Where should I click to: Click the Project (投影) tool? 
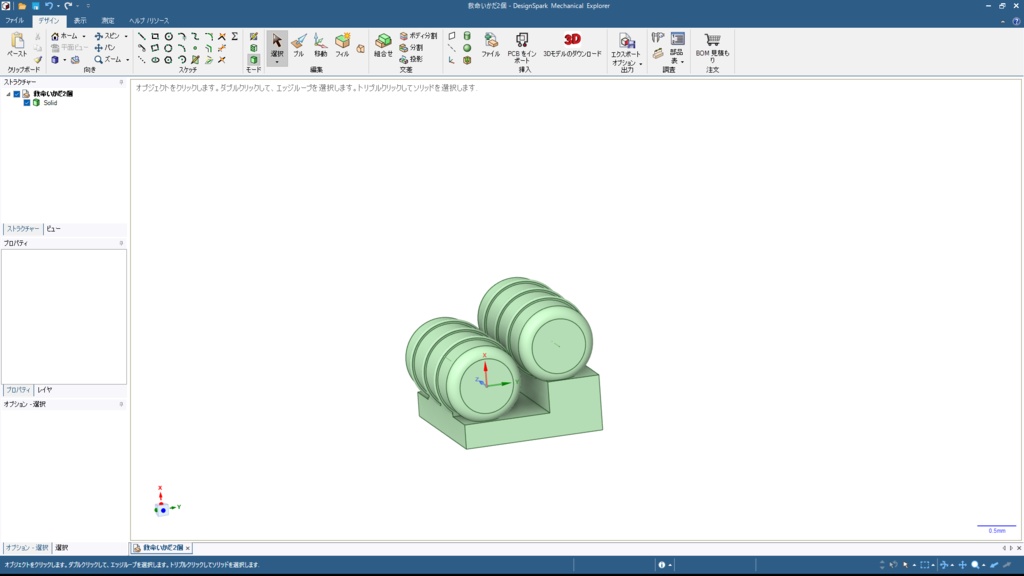[x=411, y=59]
